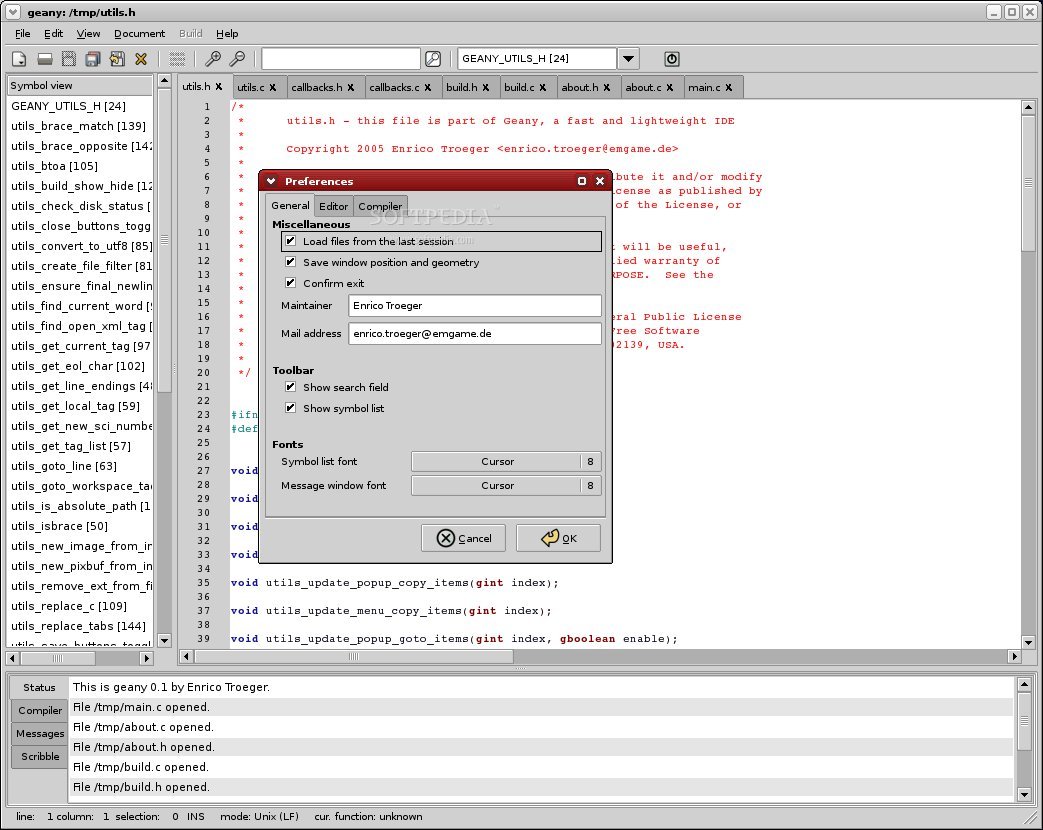Click the editor horizontal scrollbar thumb
The width and height of the screenshot is (1043, 830).
point(353,656)
